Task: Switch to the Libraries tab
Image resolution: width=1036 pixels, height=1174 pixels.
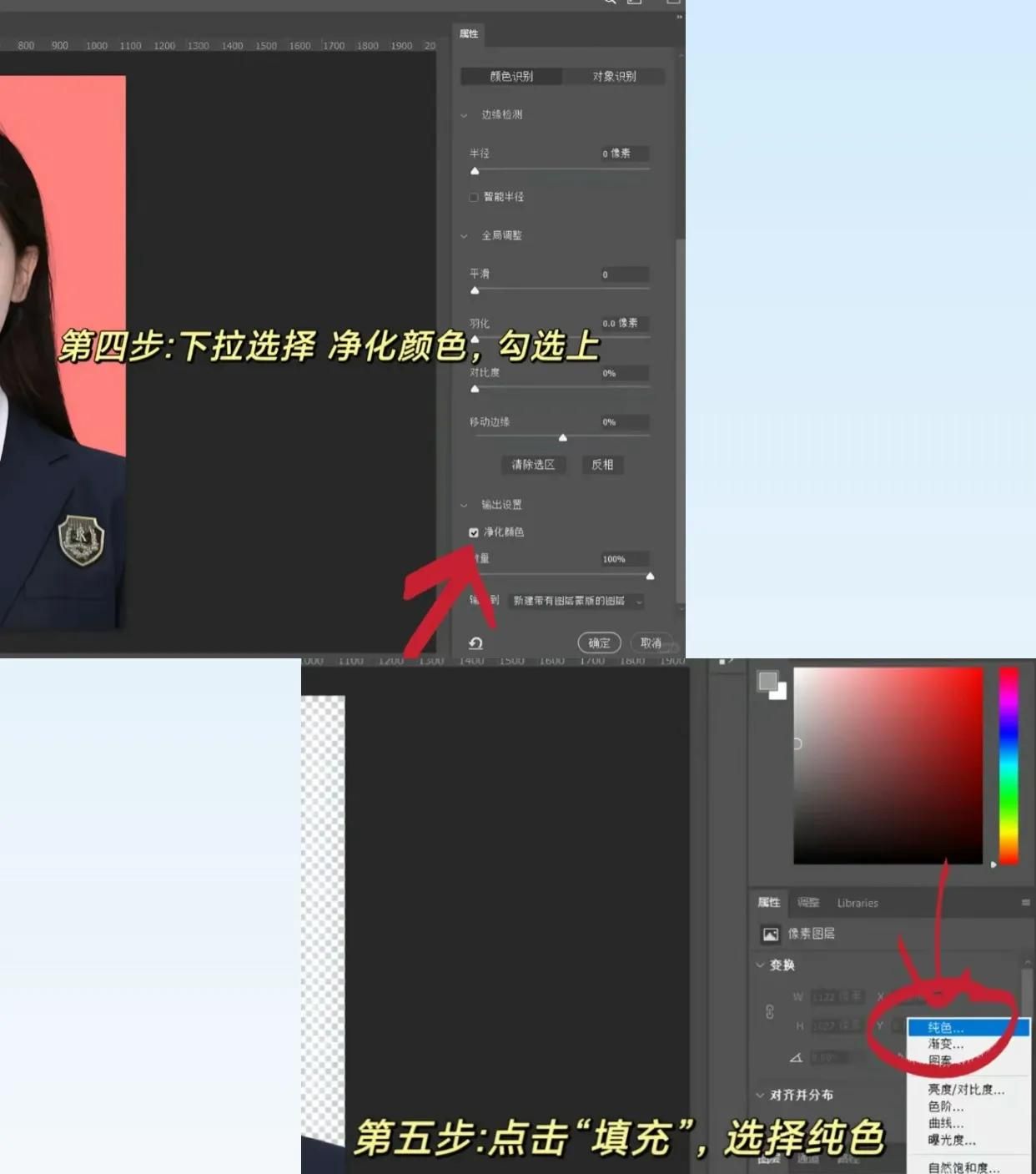Action: 857,902
